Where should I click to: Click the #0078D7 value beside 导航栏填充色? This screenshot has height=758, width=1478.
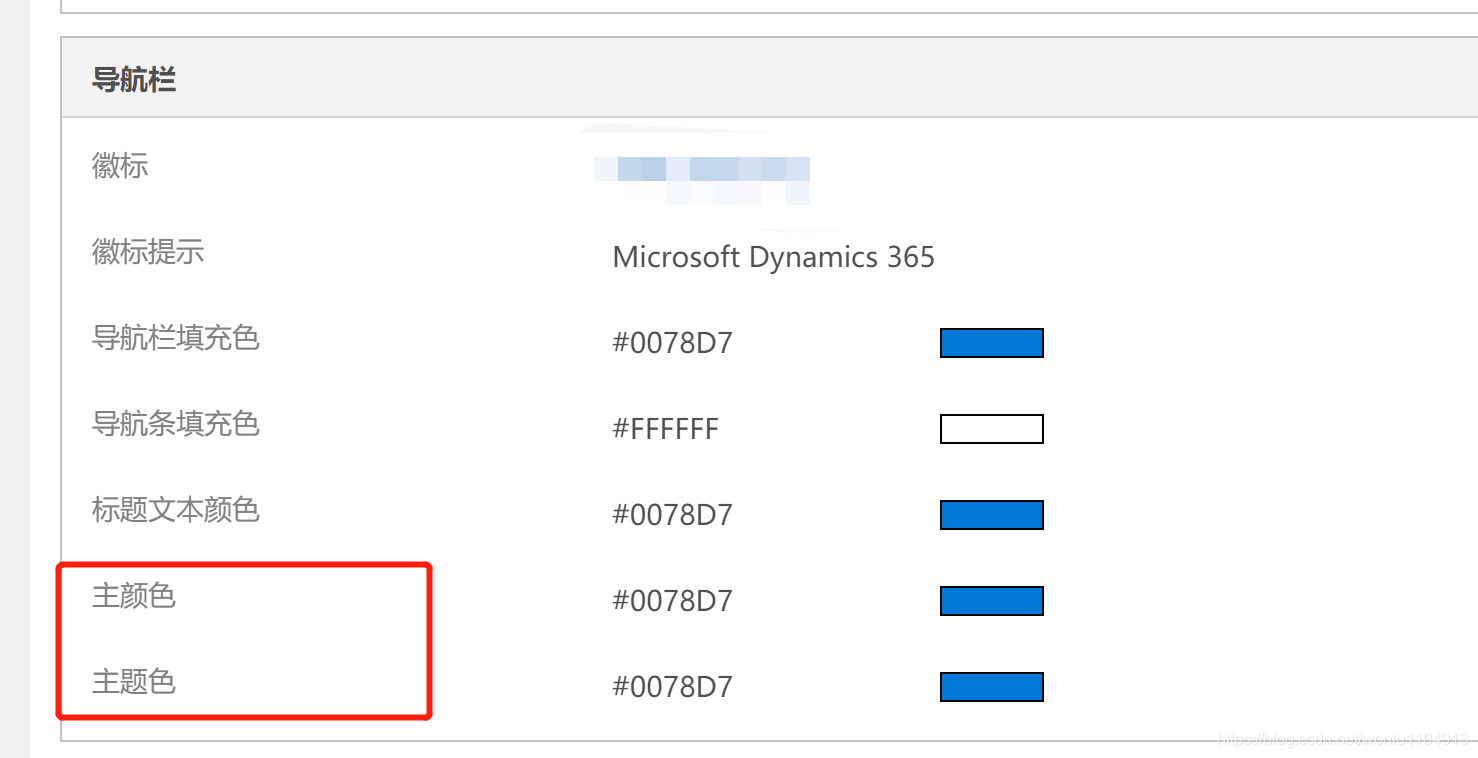[x=672, y=343]
